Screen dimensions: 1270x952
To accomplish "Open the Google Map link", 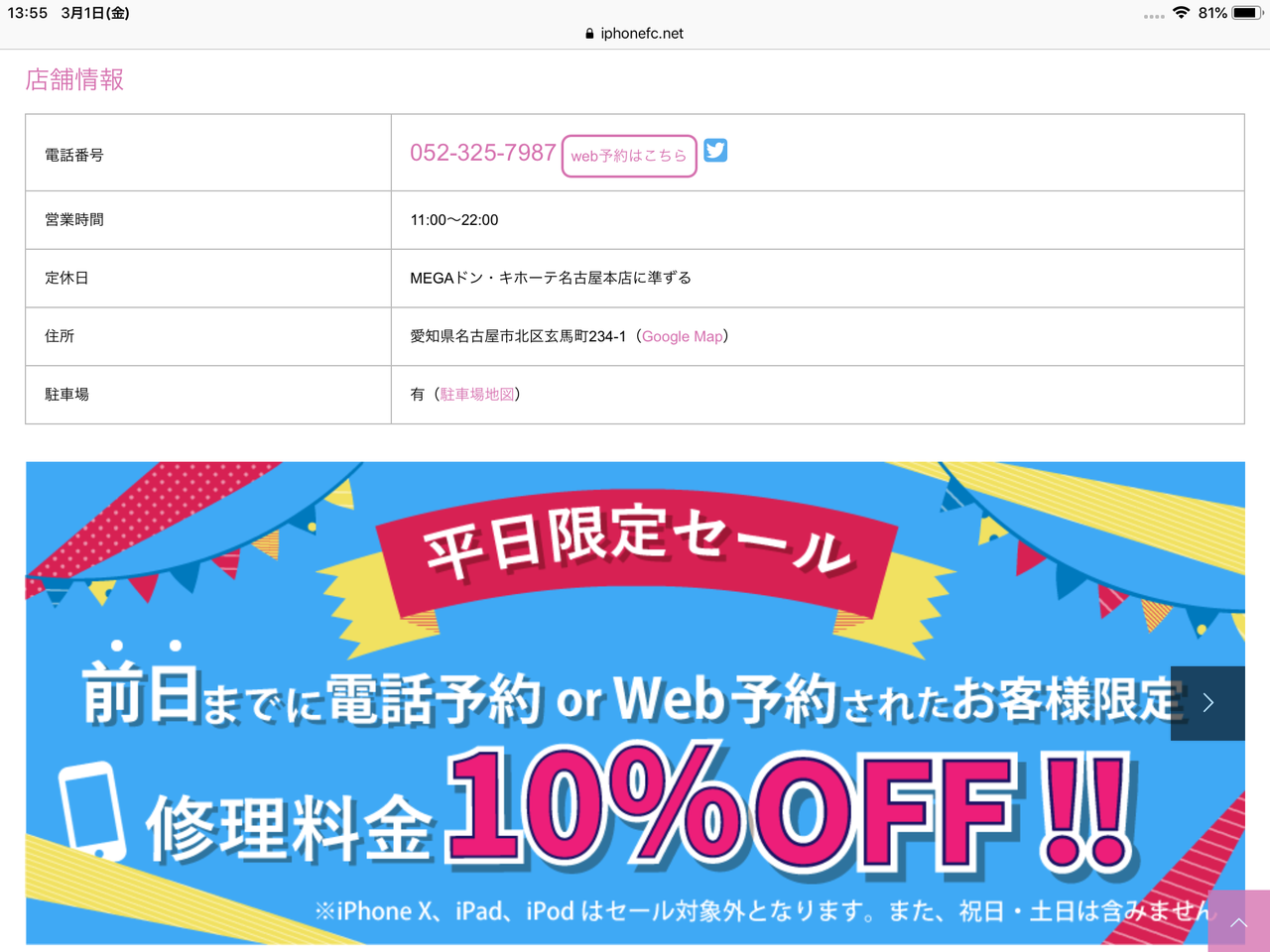I will [x=683, y=336].
